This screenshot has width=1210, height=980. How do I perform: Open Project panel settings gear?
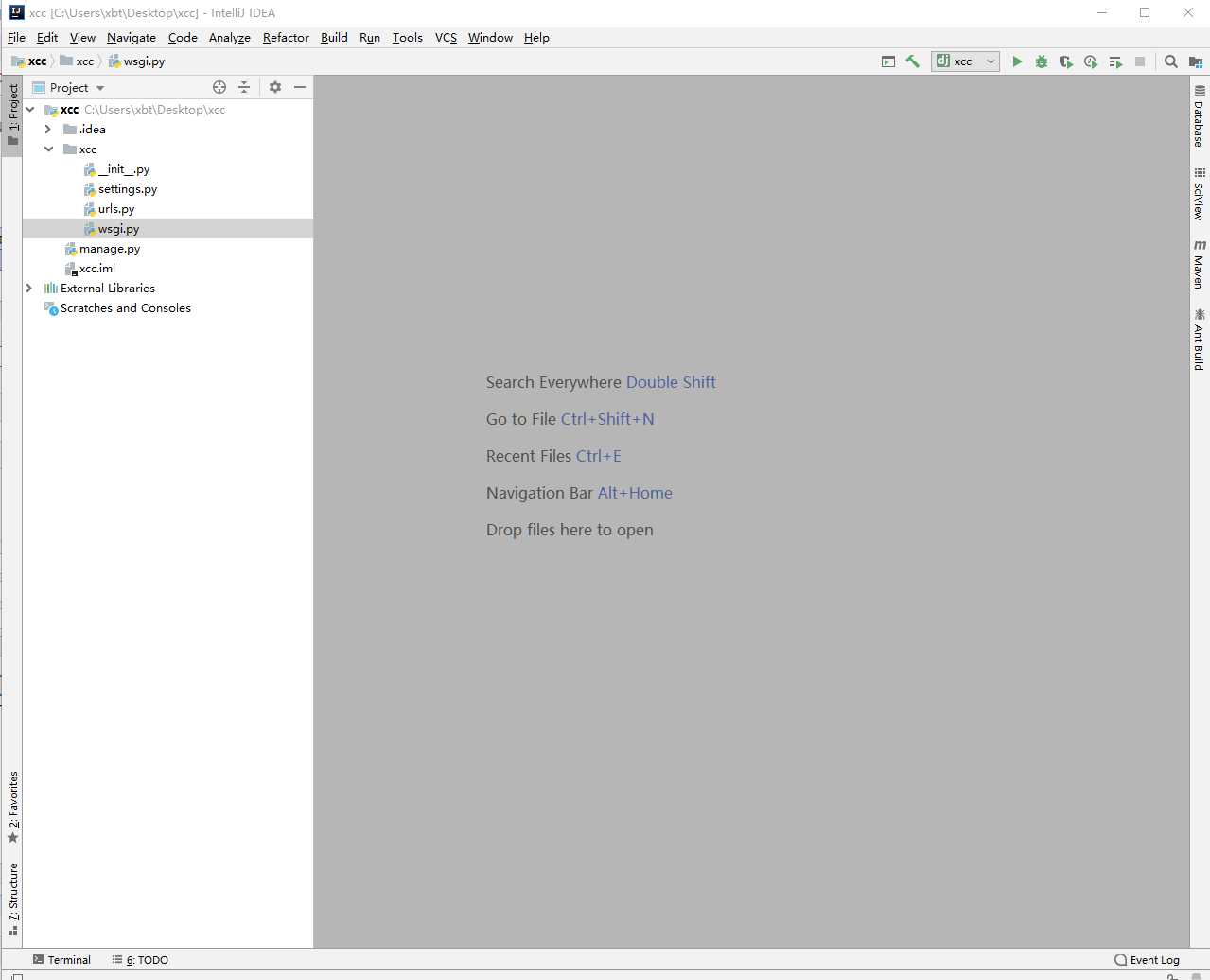[x=275, y=87]
